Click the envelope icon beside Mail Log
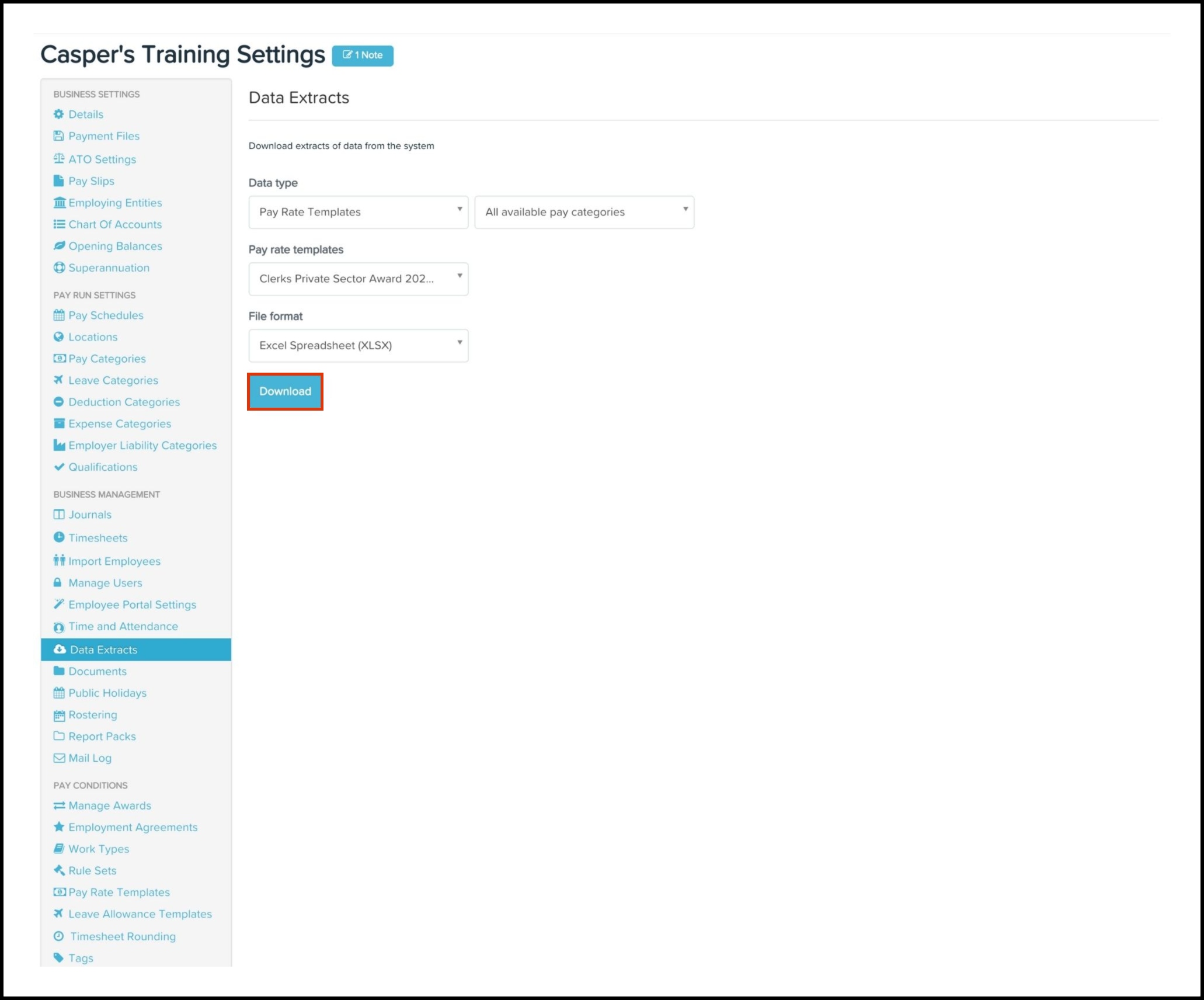Image resolution: width=1204 pixels, height=1000 pixels. 59,758
